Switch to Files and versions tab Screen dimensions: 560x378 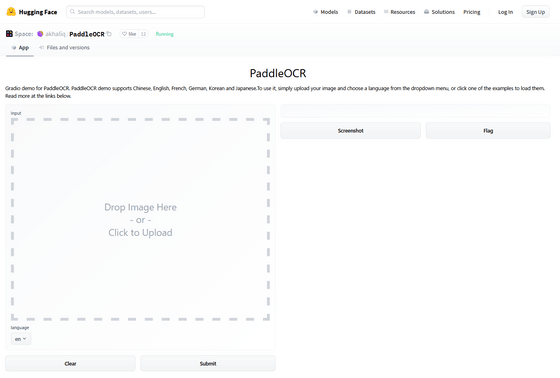[64, 48]
